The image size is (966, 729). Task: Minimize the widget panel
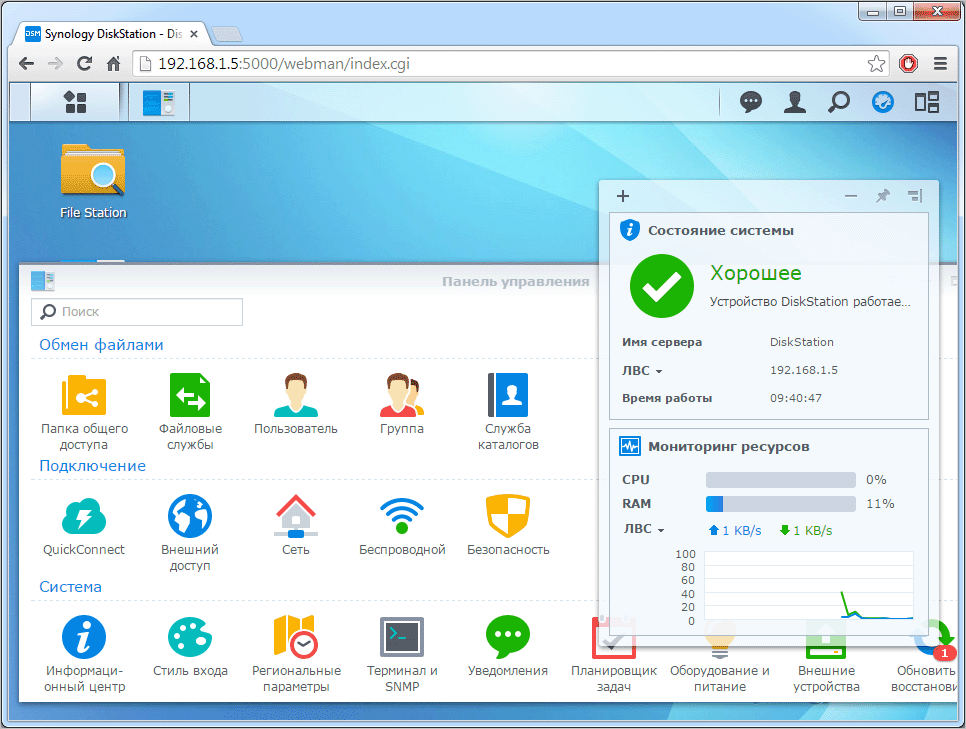point(851,196)
